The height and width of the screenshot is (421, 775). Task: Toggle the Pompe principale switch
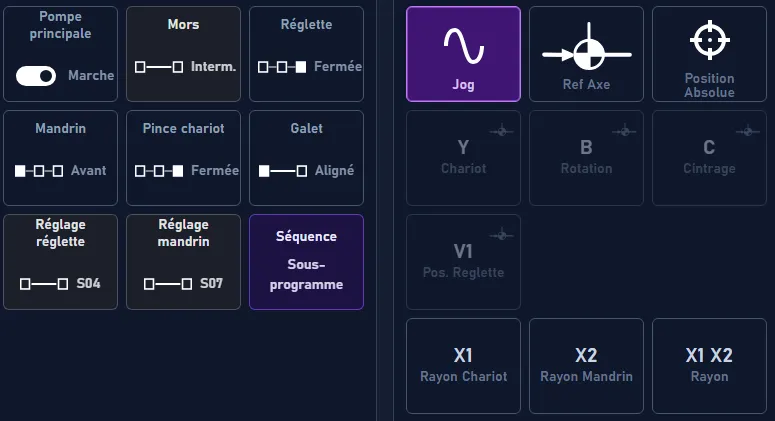point(36,76)
